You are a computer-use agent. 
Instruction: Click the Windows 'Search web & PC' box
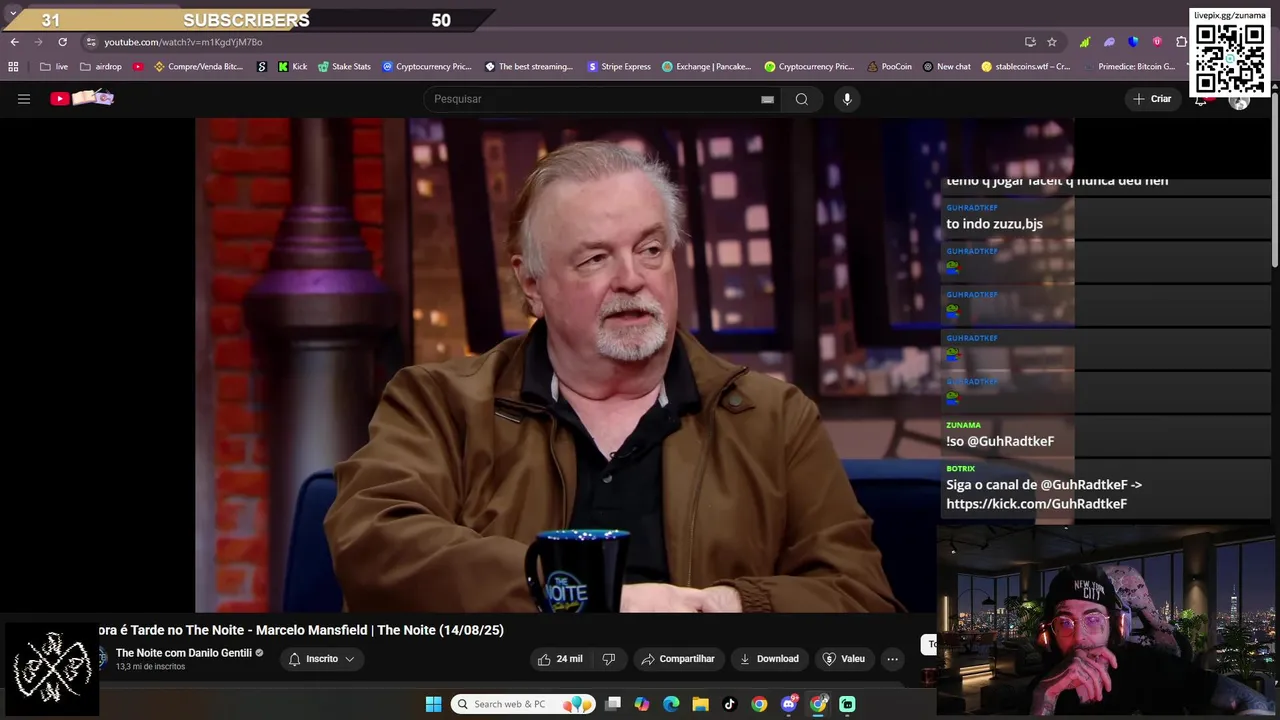(523, 704)
